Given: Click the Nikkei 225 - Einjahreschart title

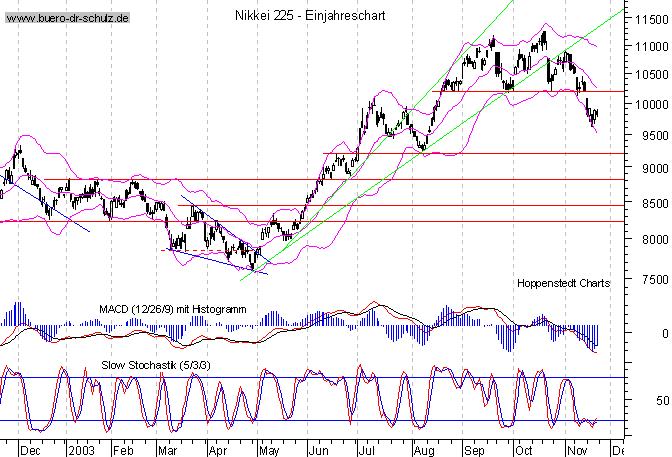Looking at the screenshot, I should coord(300,17).
